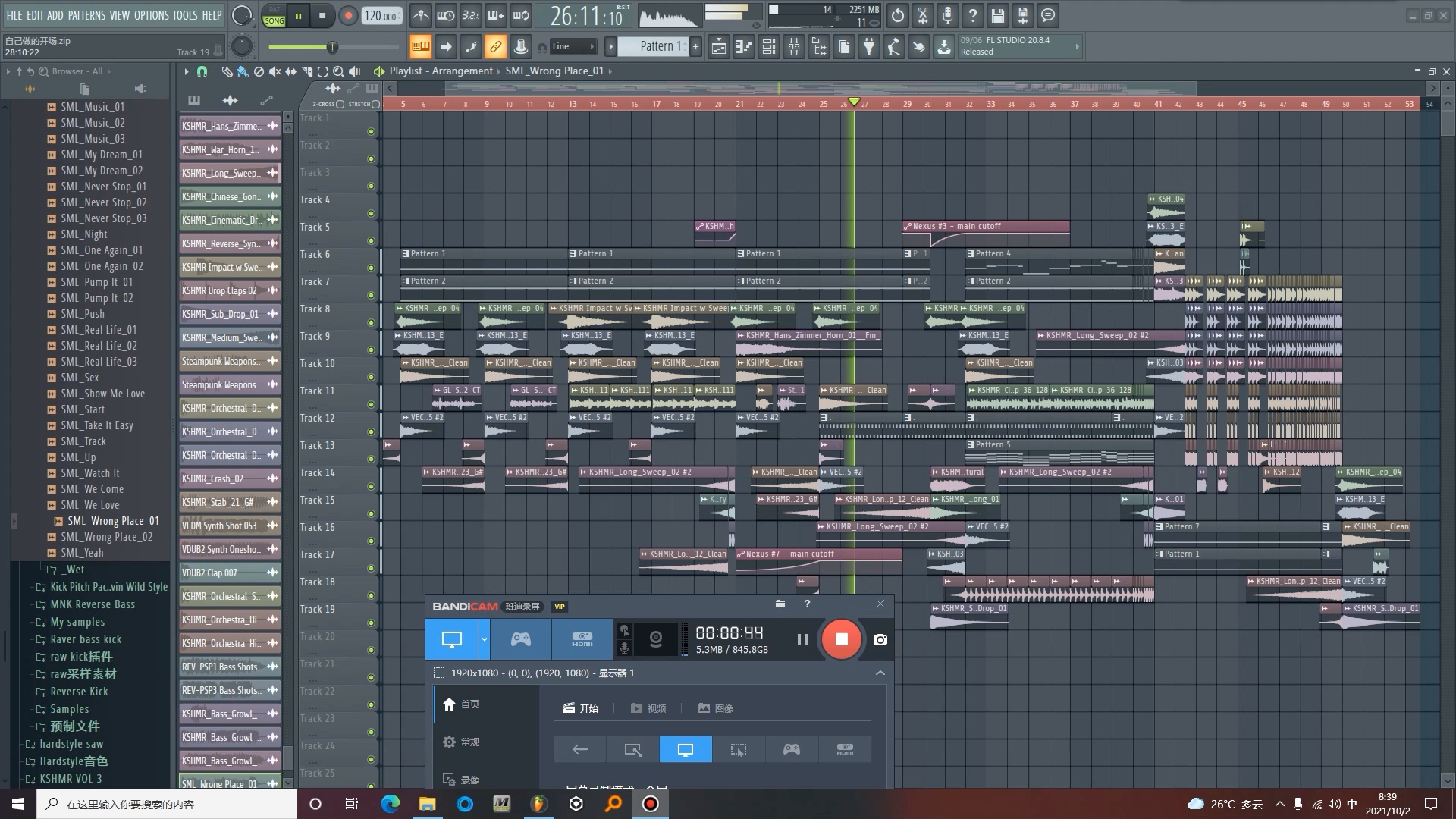Mute Track 12 with its green light
The height and width of the screenshot is (819, 1456).
point(371,431)
